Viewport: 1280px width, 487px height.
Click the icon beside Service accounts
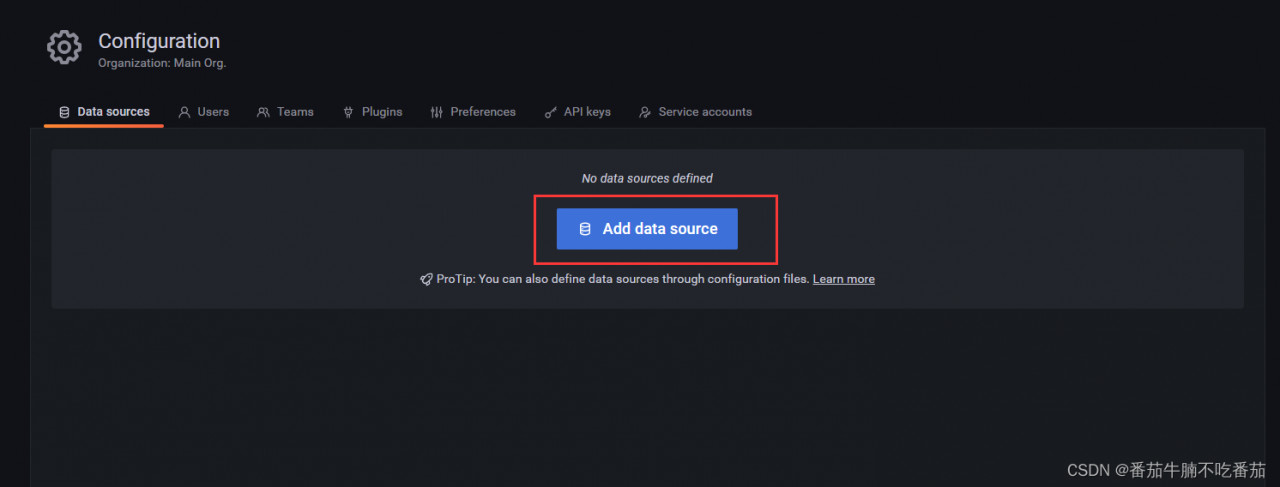pyautogui.click(x=645, y=112)
